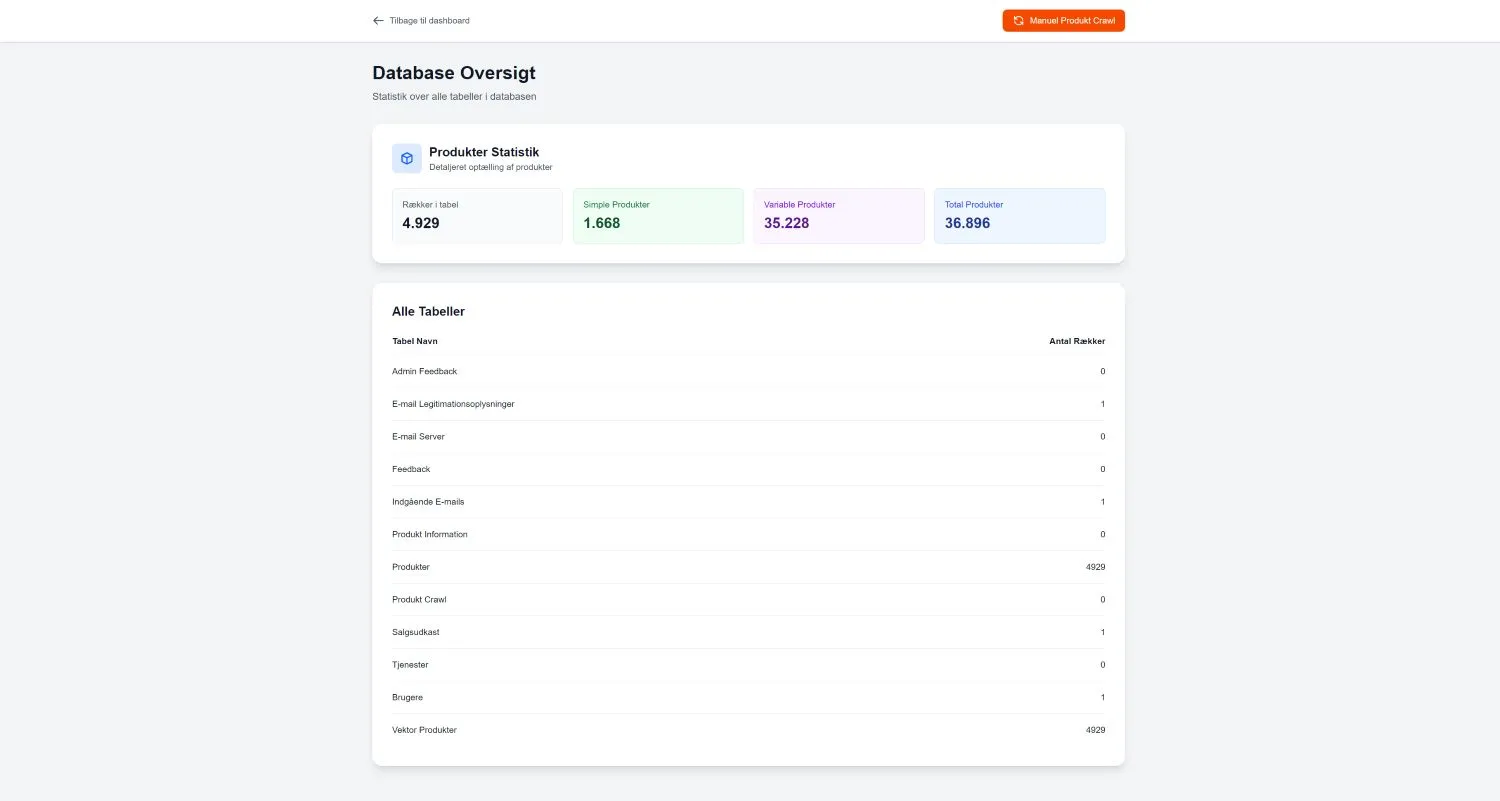Select the Salgsudkast row
This screenshot has width=1500, height=801.
click(x=748, y=631)
